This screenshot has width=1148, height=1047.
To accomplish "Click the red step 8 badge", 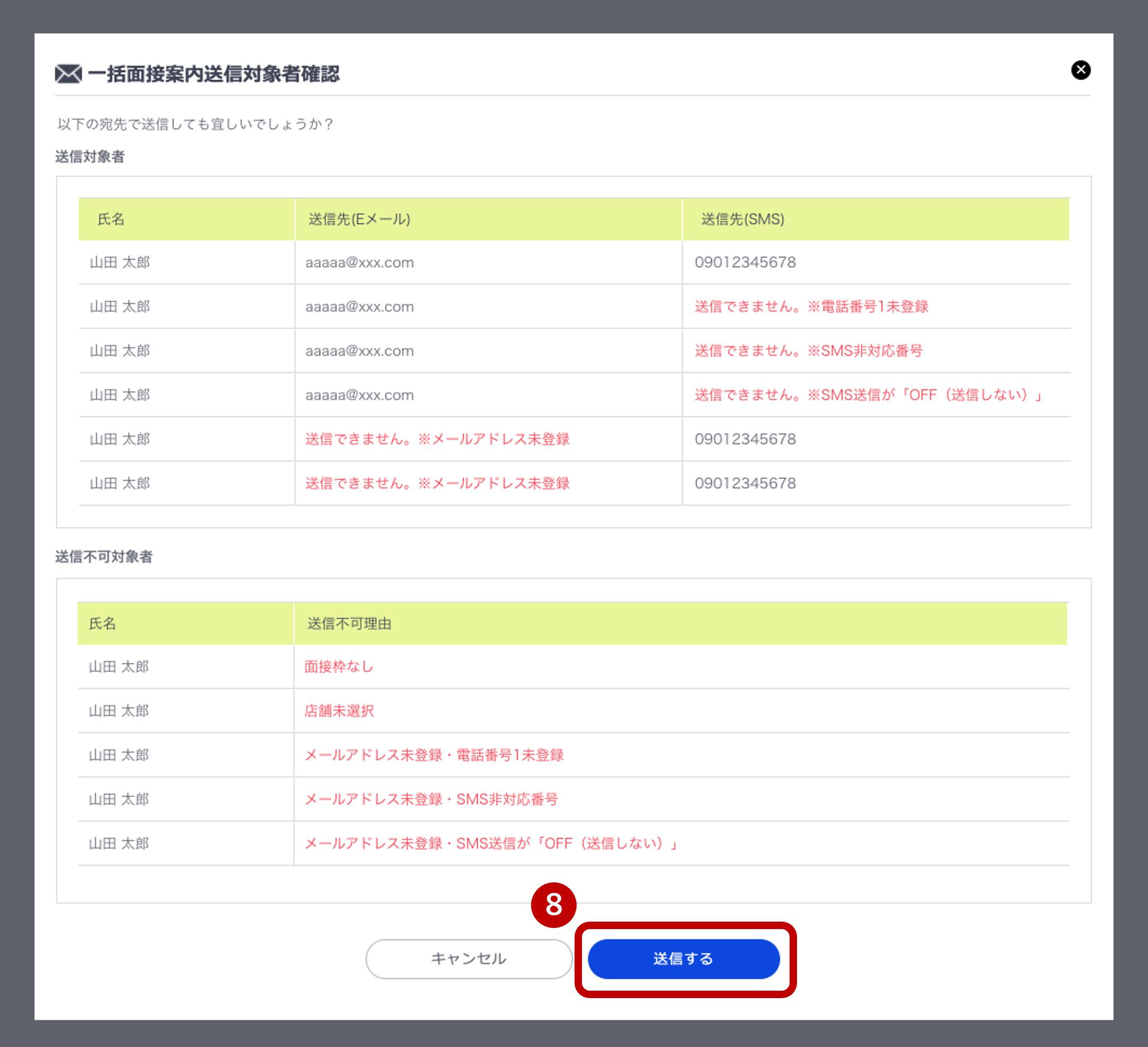I will pos(553,905).
